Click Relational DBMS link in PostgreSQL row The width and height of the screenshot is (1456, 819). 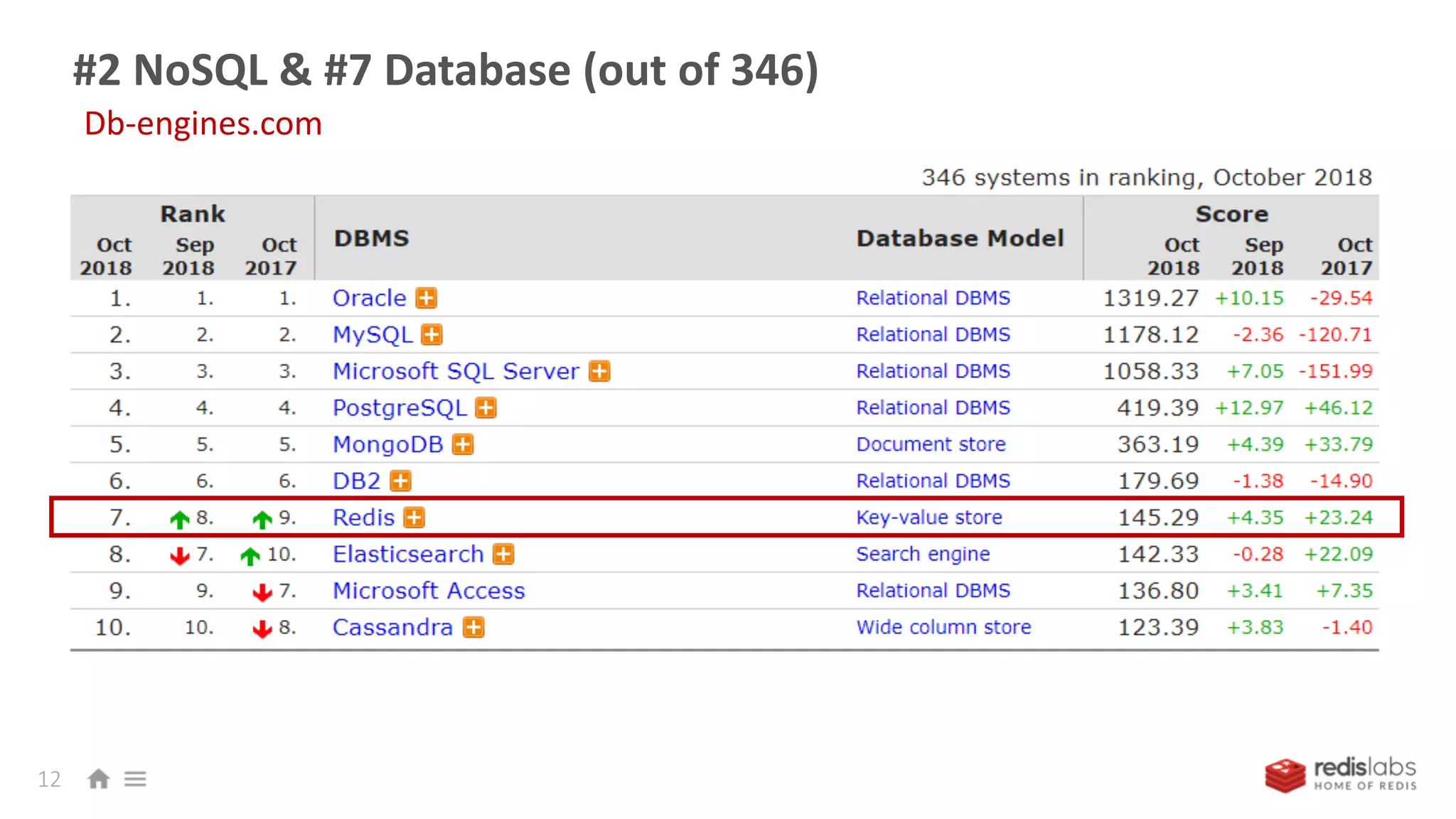point(933,407)
